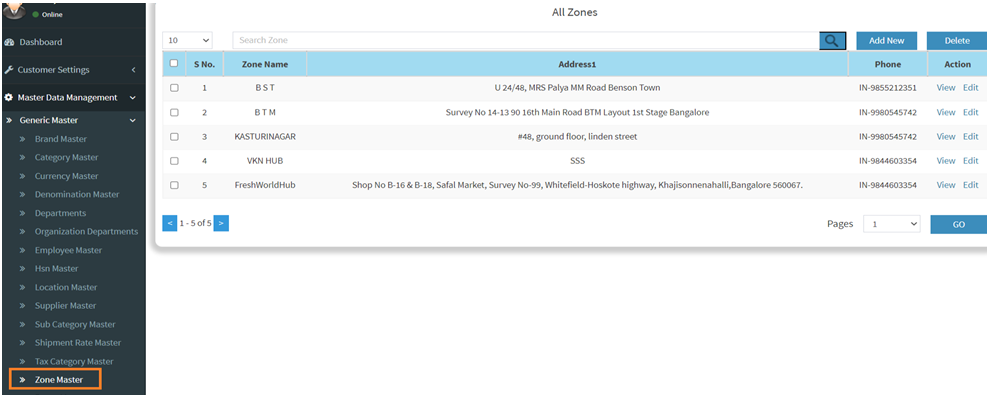This screenshot has width=997, height=395.
Task: Check the B T M row checkbox
Action: point(174,112)
